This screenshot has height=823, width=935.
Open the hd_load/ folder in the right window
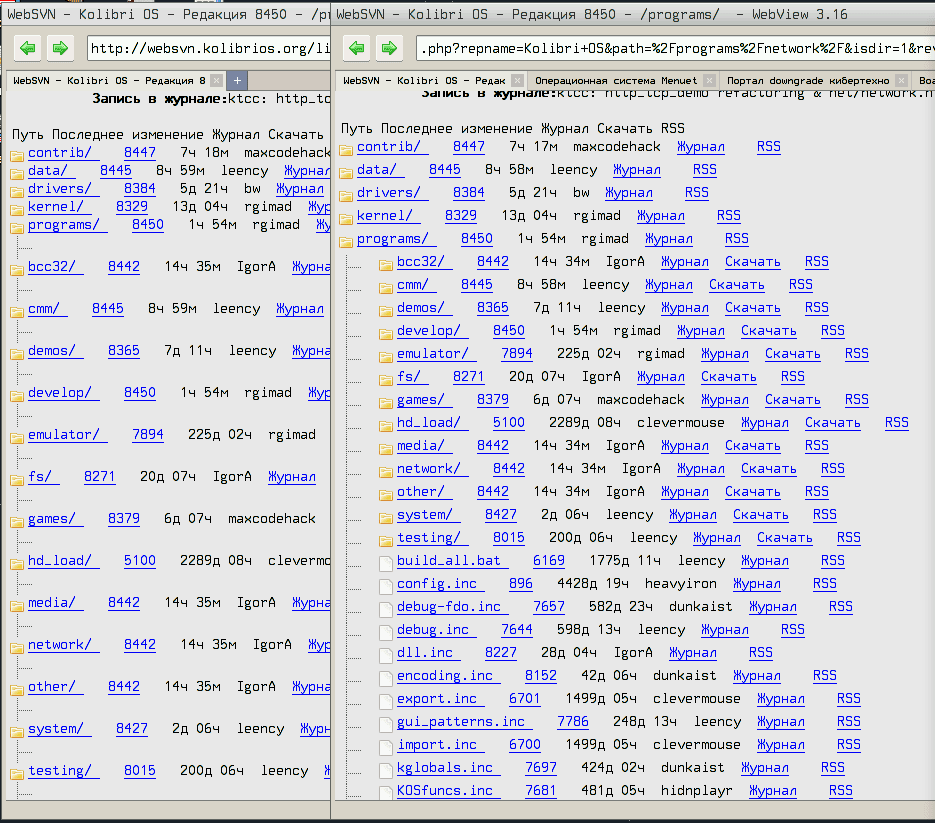click(429, 422)
